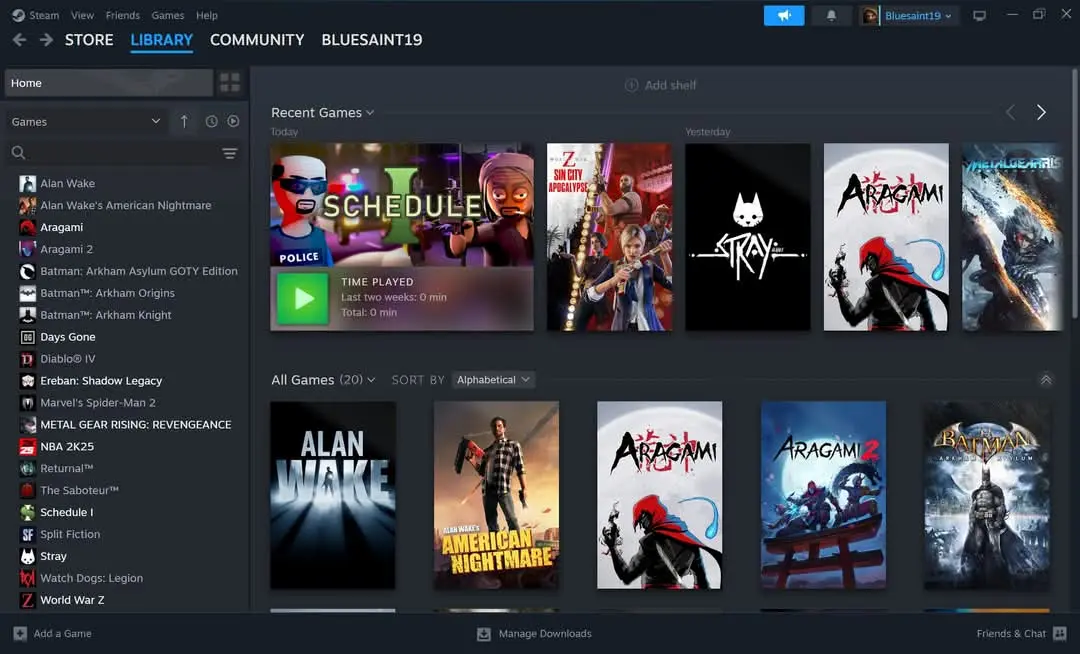Open the American Nightmare cover thumbnail
Screen dimensions: 1080x654
point(496,495)
